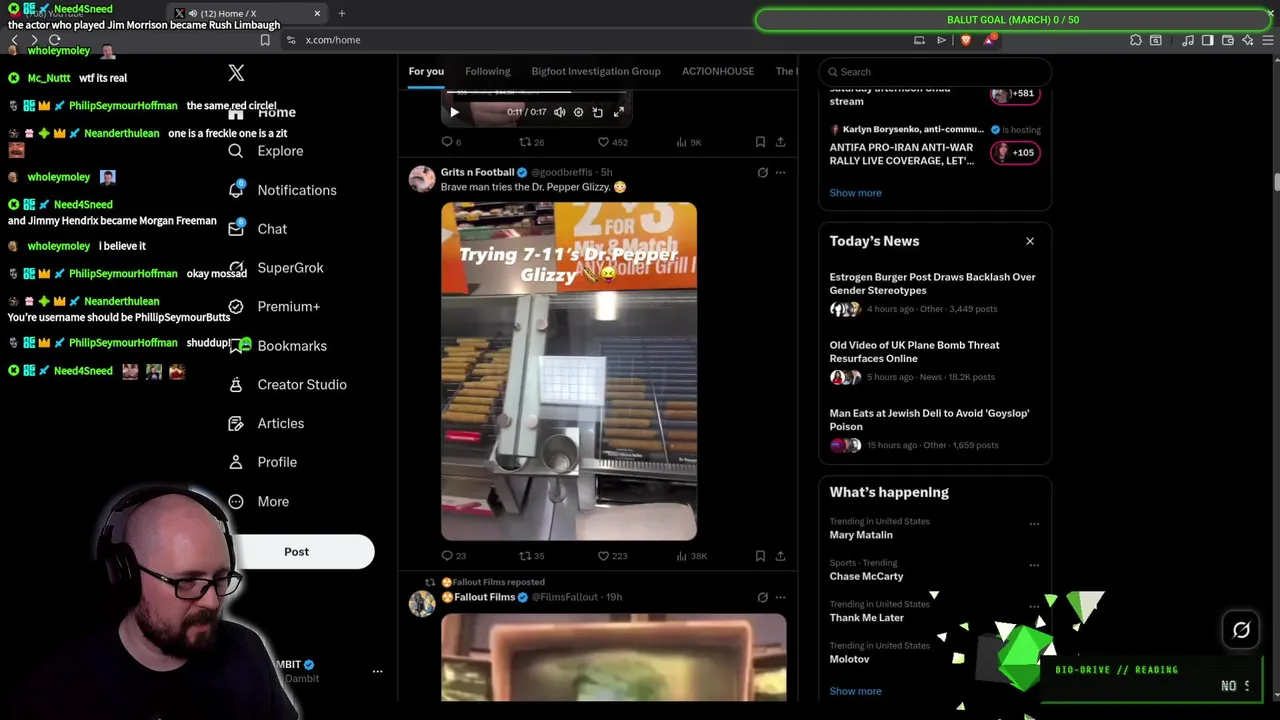Open the Grok floating button
Image resolution: width=1280 pixels, height=720 pixels.
point(1241,630)
